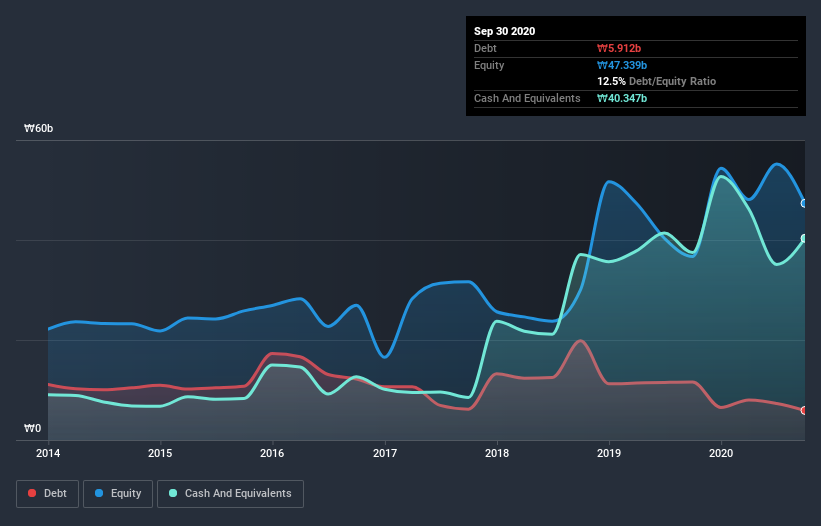Click the Debt label in tooltip
Image resolution: width=821 pixels, height=526 pixels.
click(485, 48)
